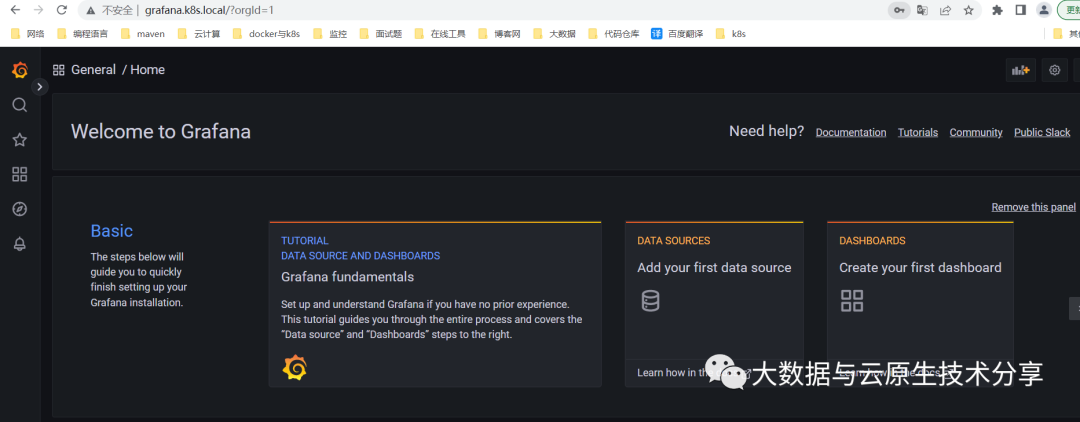The image size is (1080, 422).
Task: Click the General folder breadcrumb
Action: pos(93,70)
